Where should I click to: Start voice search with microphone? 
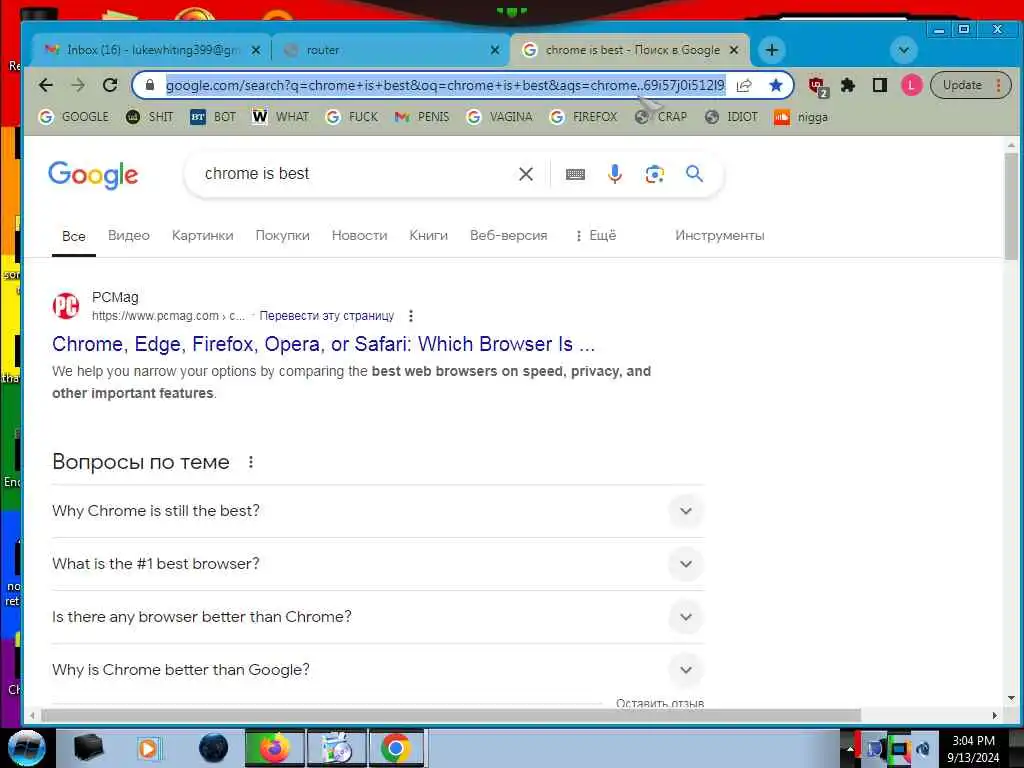pyautogui.click(x=615, y=174)
